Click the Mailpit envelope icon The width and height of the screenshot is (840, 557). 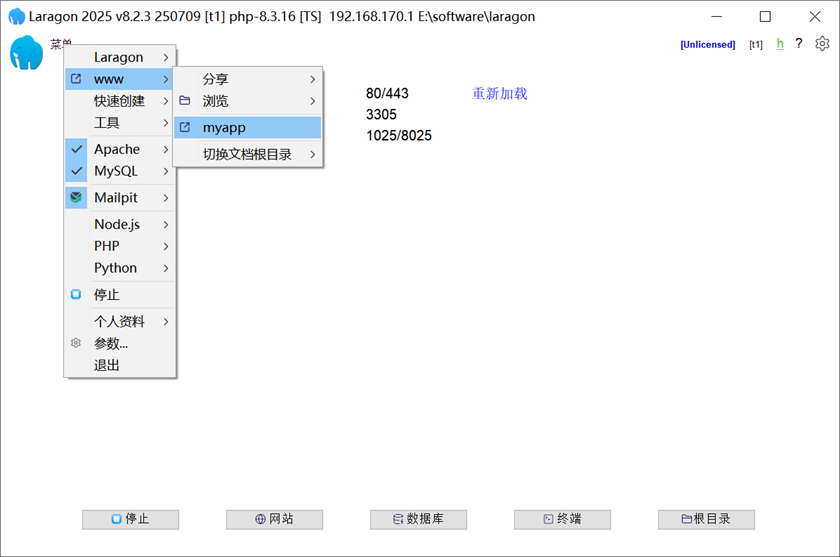click(x=76, y=197)
